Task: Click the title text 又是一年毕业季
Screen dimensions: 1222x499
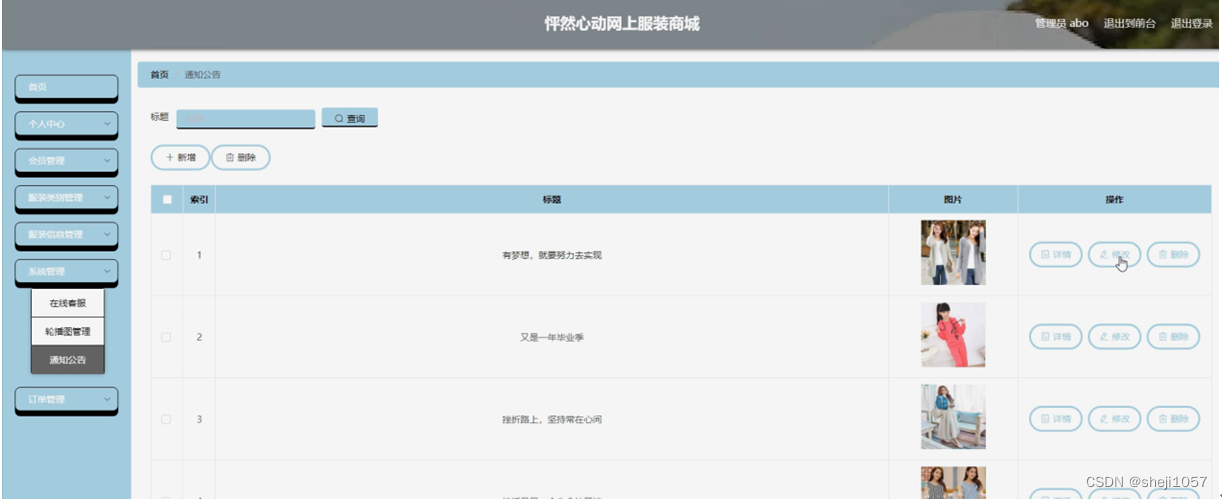Action: click(552, 337)
